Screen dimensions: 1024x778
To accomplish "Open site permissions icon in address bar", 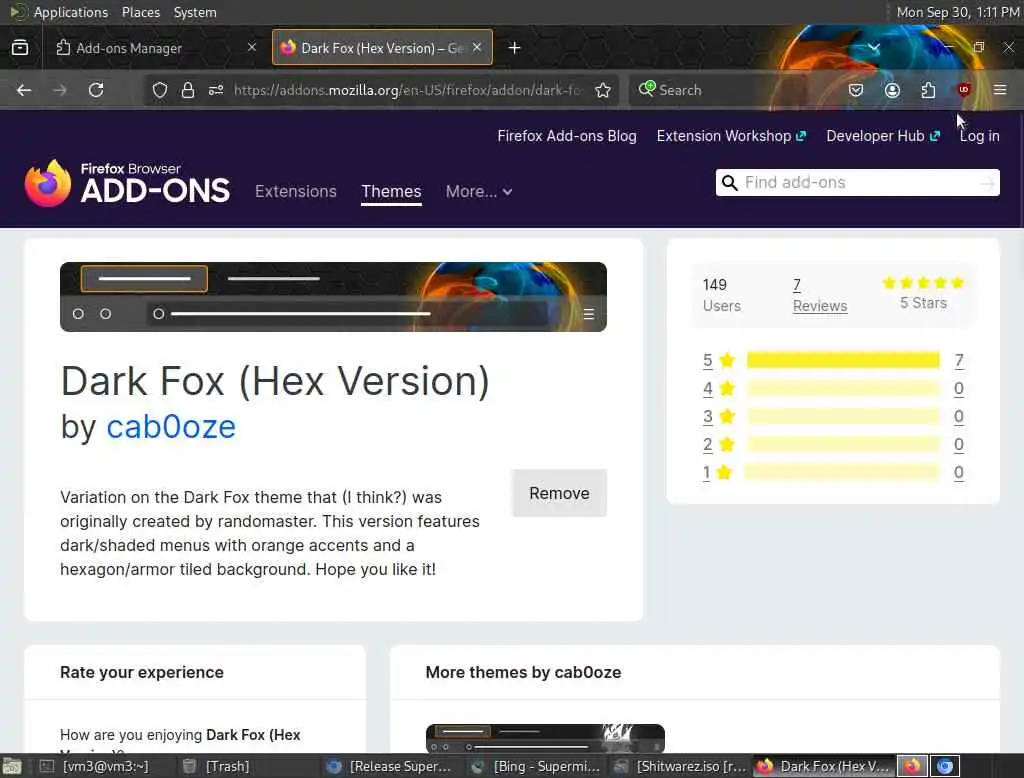I will pyautogui.click(x=216, y=90).
